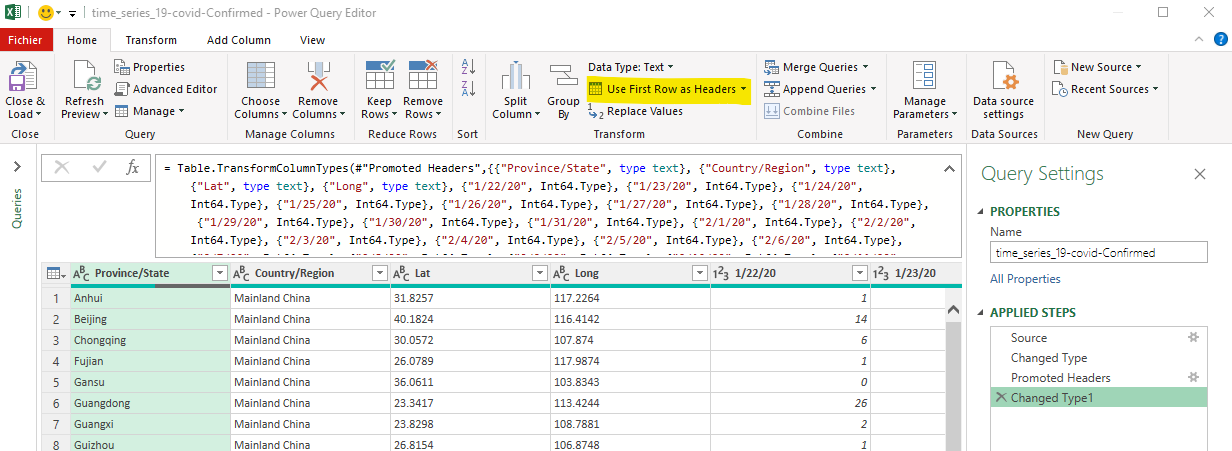This screenshot has height=451, width=1232.
Task: Open the New Source dropdown
Action: point(1097,67)
